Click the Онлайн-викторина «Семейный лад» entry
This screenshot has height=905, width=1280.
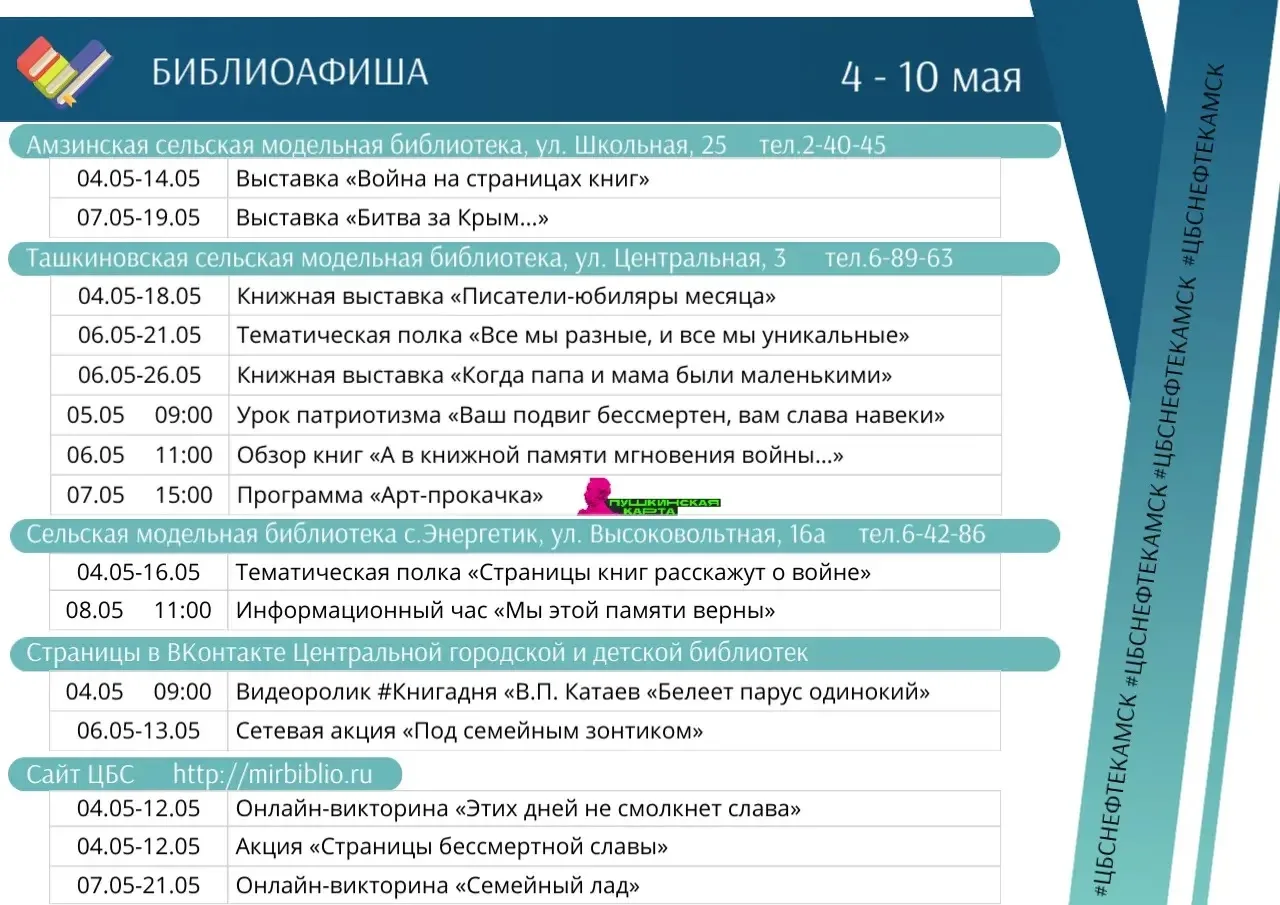437,885
